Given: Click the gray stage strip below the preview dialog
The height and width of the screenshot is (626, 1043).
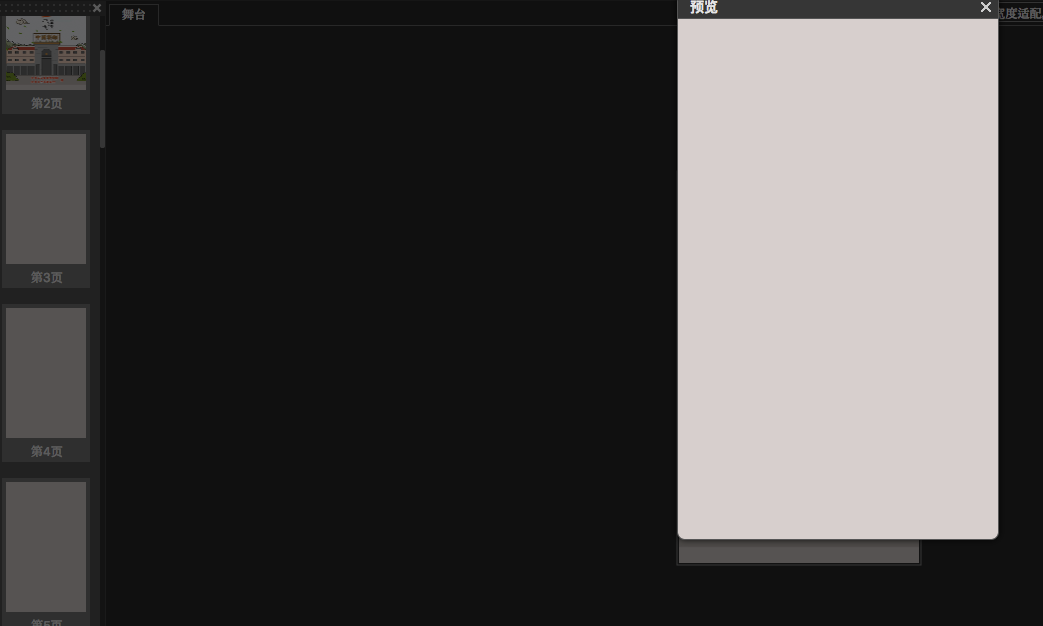Looking at the screenshot, I should [799, 551].
